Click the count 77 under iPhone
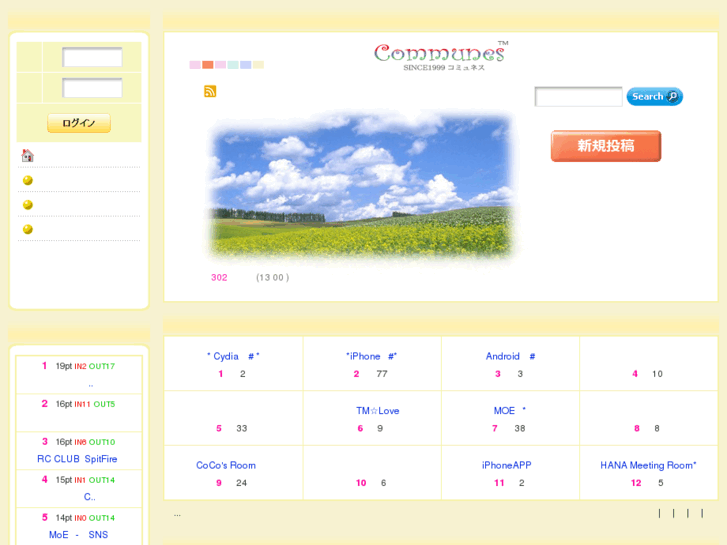This screenshot has height=545, width=727. click(382, 374)
